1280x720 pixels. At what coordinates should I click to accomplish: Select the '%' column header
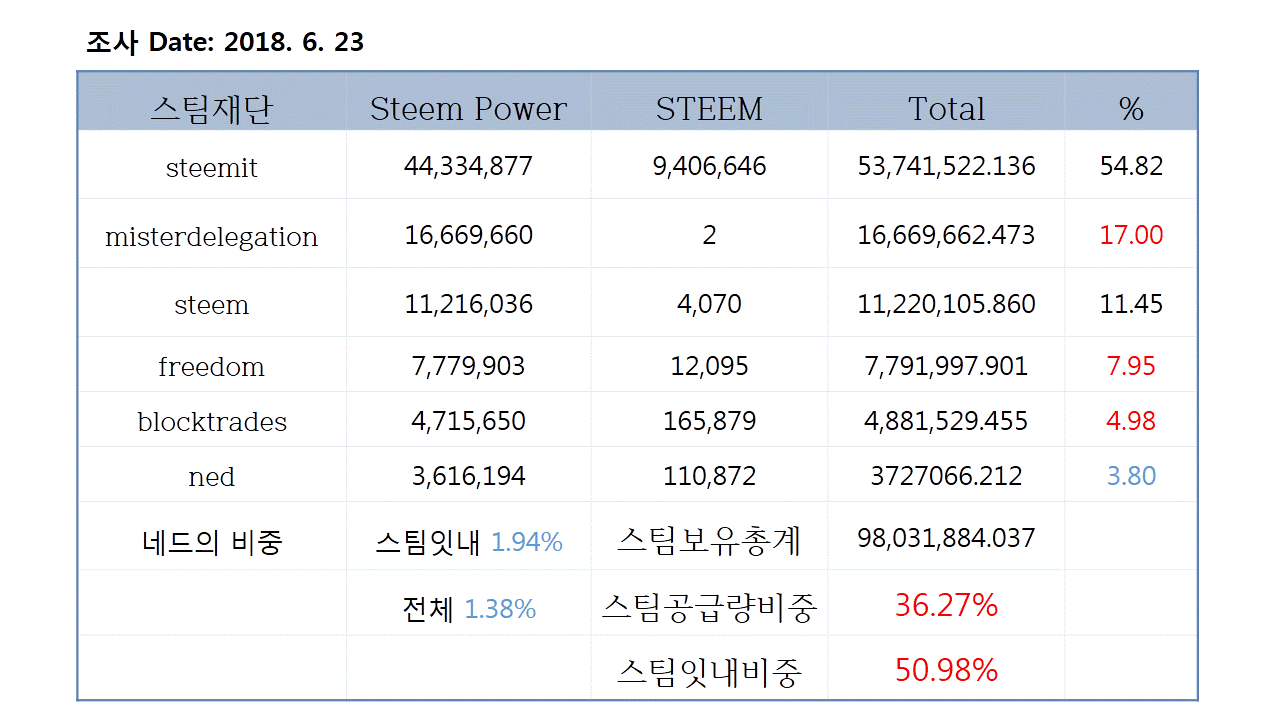click(x=1131, y=109)
